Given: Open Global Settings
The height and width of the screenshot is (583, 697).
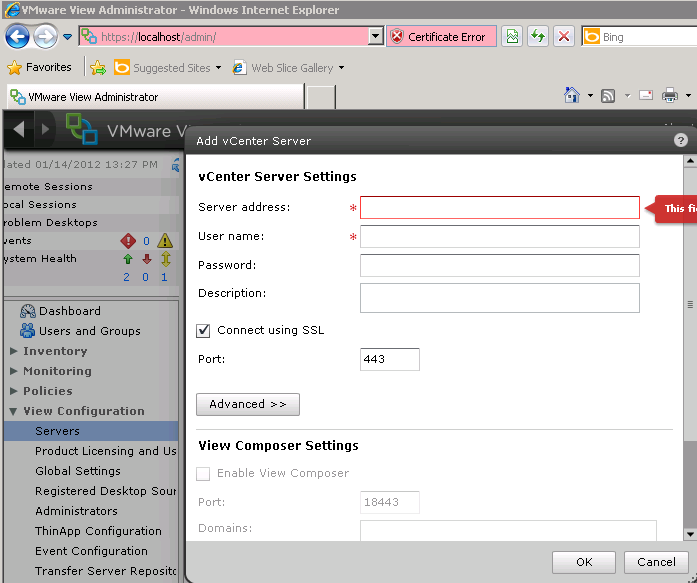Looking at the screenshot, I should click(78, 471).
